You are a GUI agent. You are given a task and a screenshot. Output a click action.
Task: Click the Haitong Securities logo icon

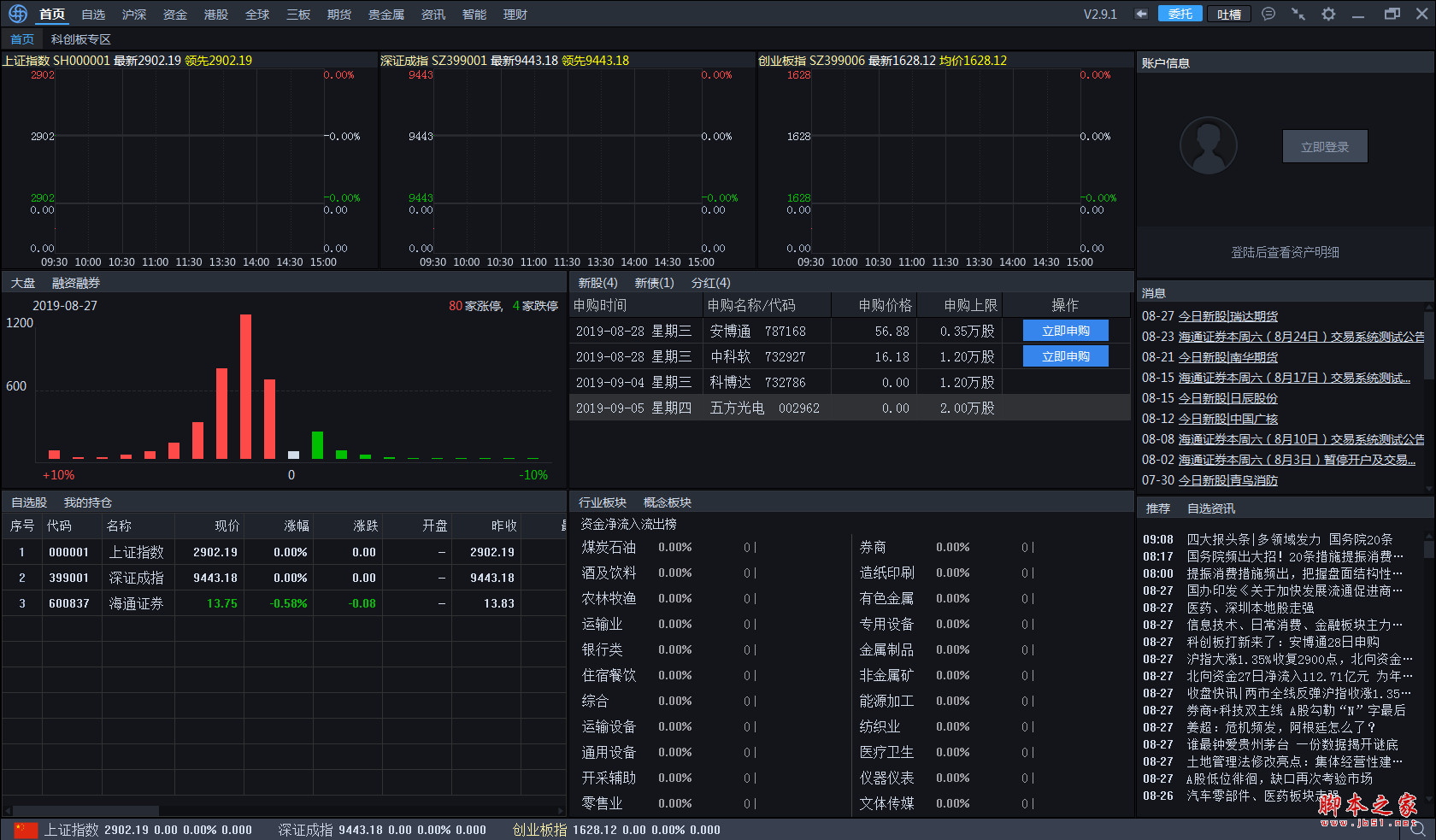[x=18, y=14]
